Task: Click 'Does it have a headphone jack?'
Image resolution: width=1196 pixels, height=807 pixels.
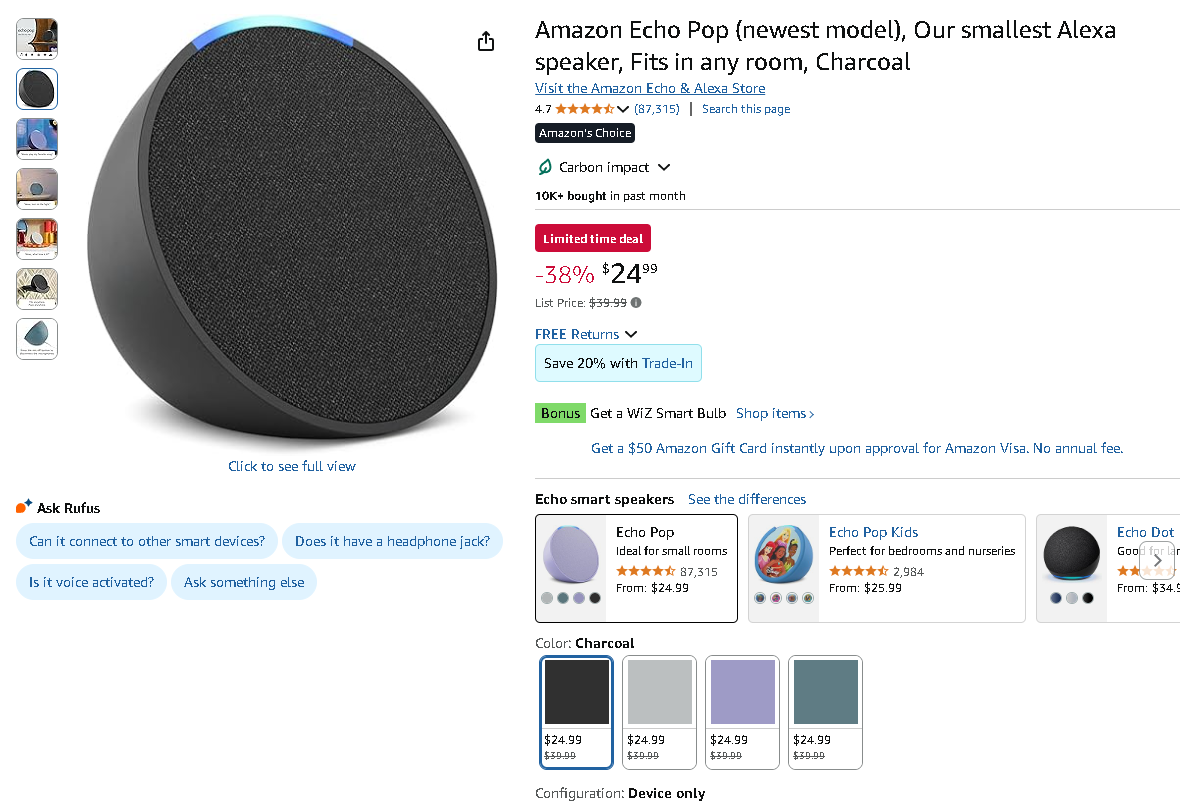Action: click(392, 541)
